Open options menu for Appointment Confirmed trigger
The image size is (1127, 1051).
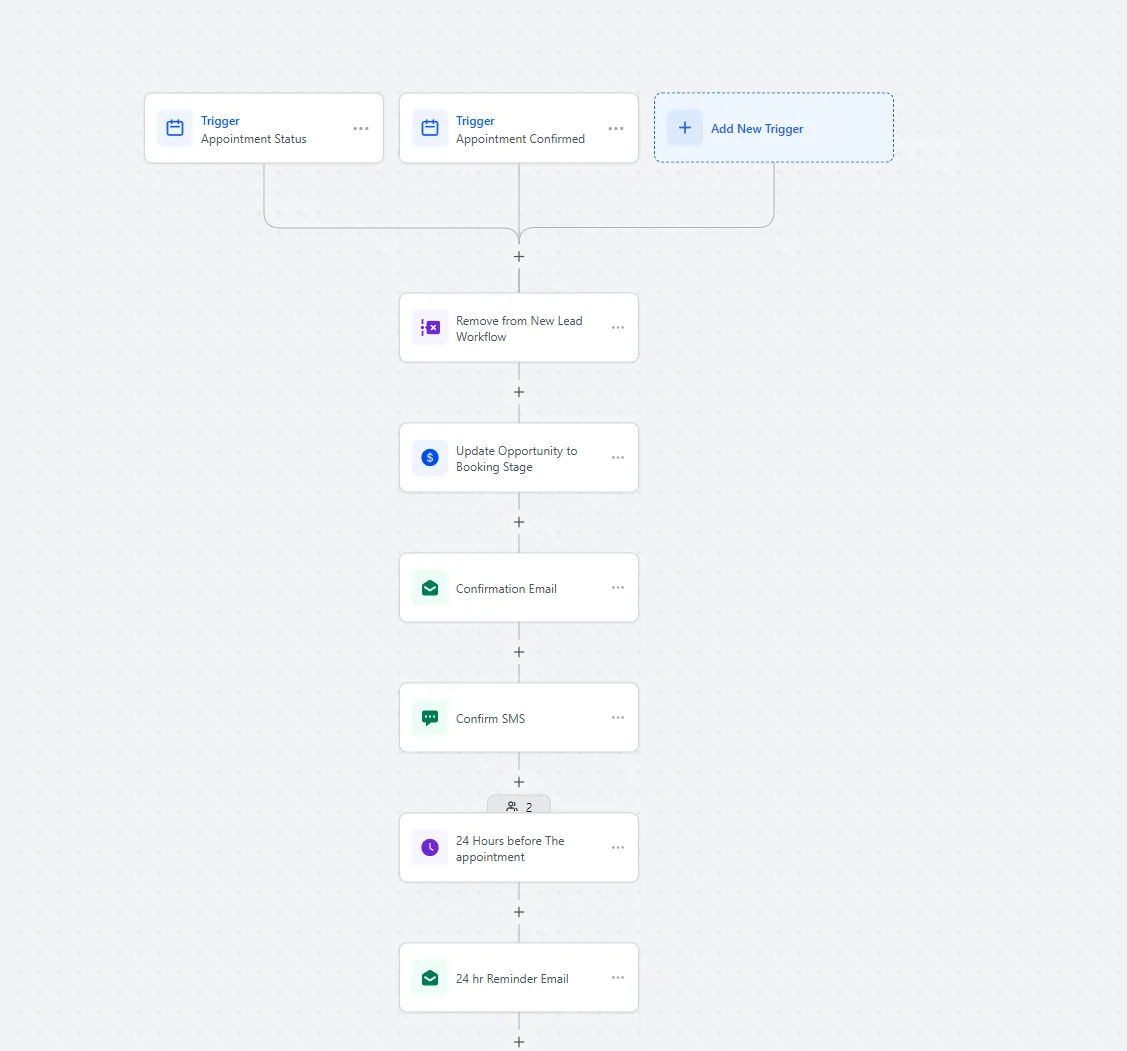coord(616,129)
